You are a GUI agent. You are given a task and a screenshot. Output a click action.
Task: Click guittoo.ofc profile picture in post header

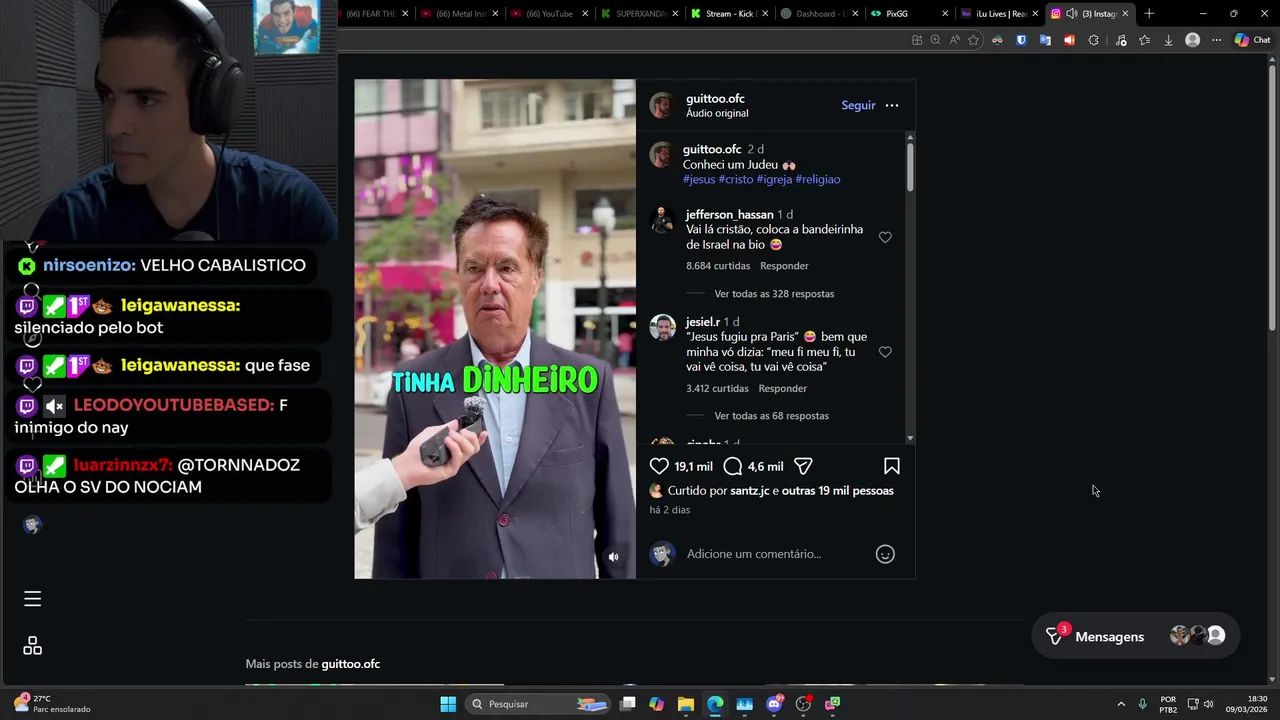(x=662, y=105)
